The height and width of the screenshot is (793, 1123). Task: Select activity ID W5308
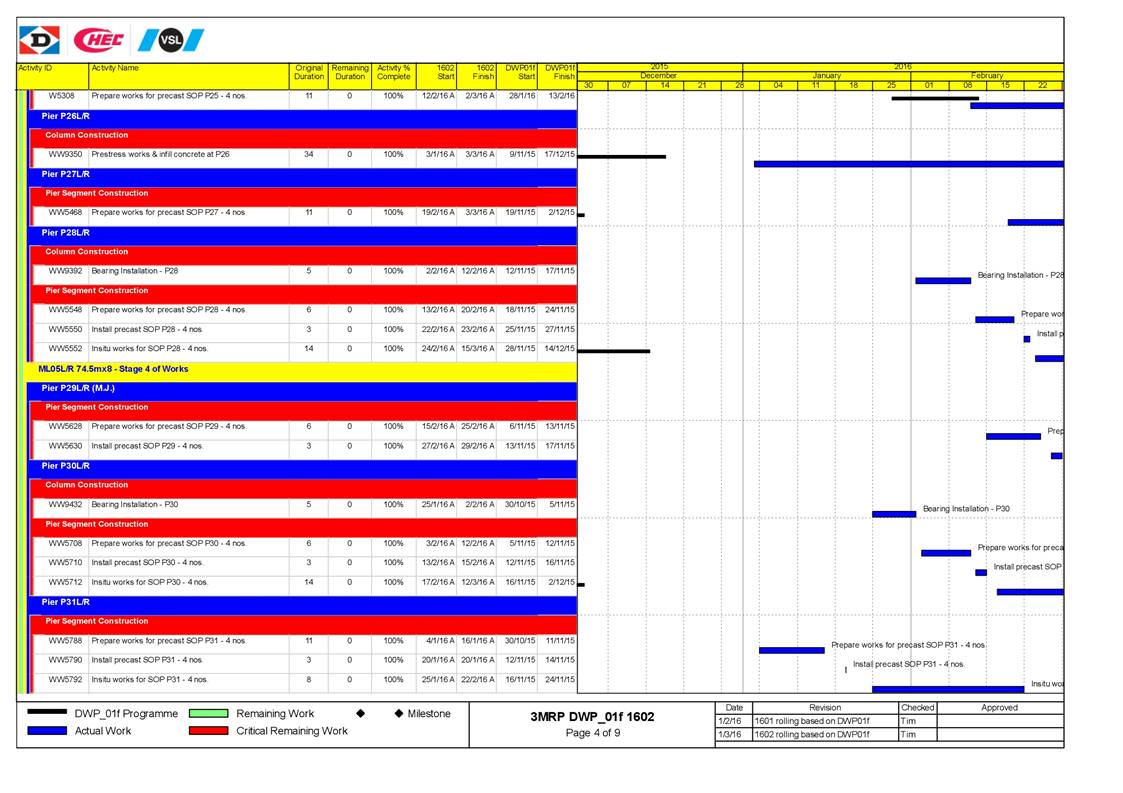click(62, 95)
